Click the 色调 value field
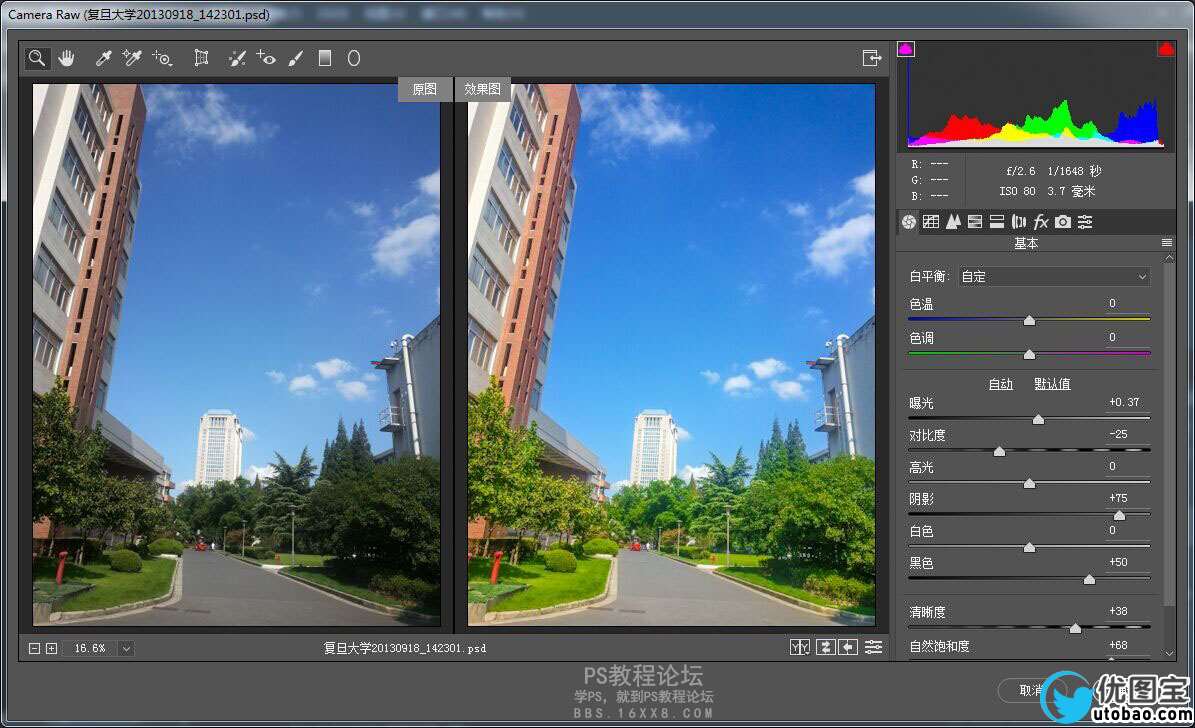 [1128, 337]
